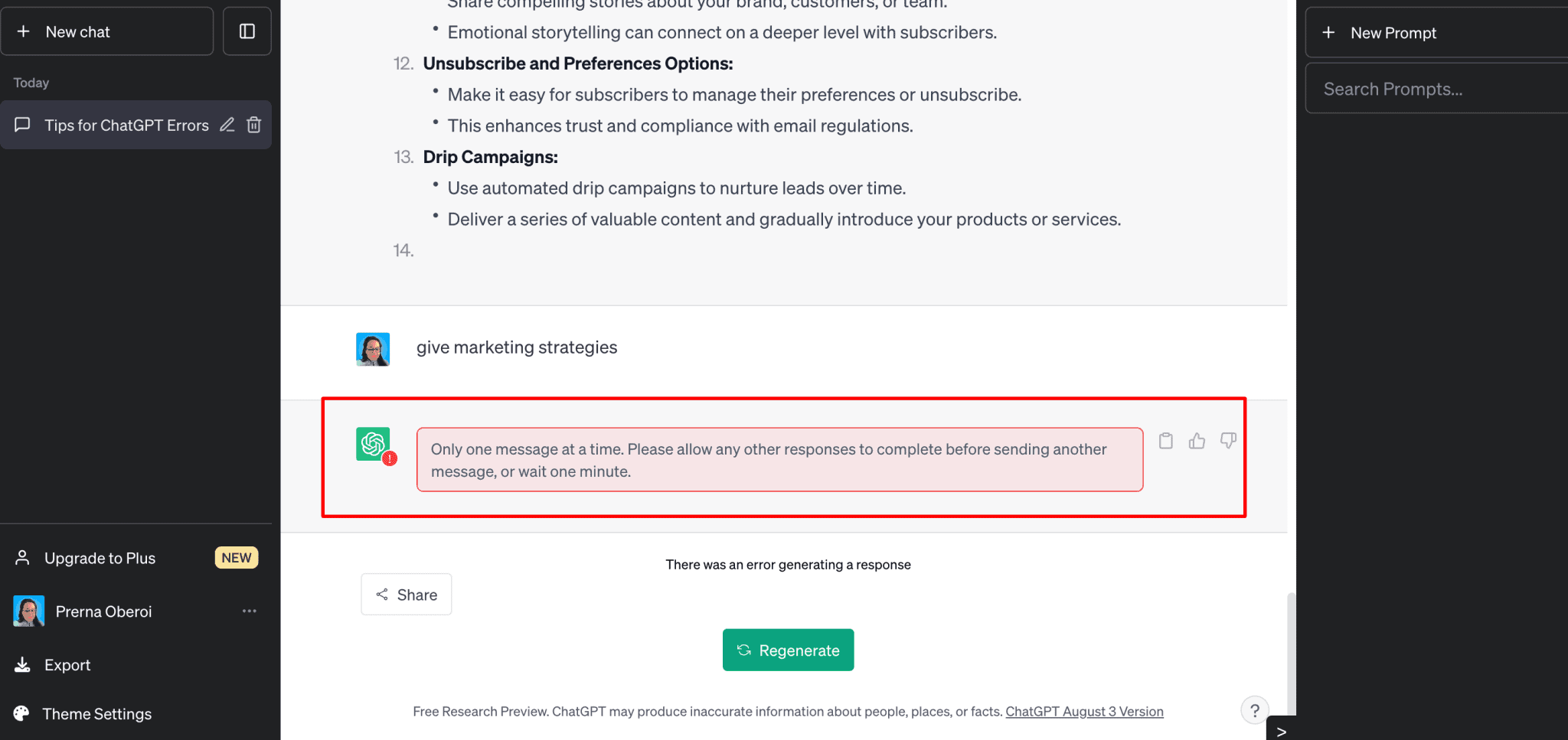Click the Regenerate button
Viewport: 1568px width, 740px height.
coord(788,650)
